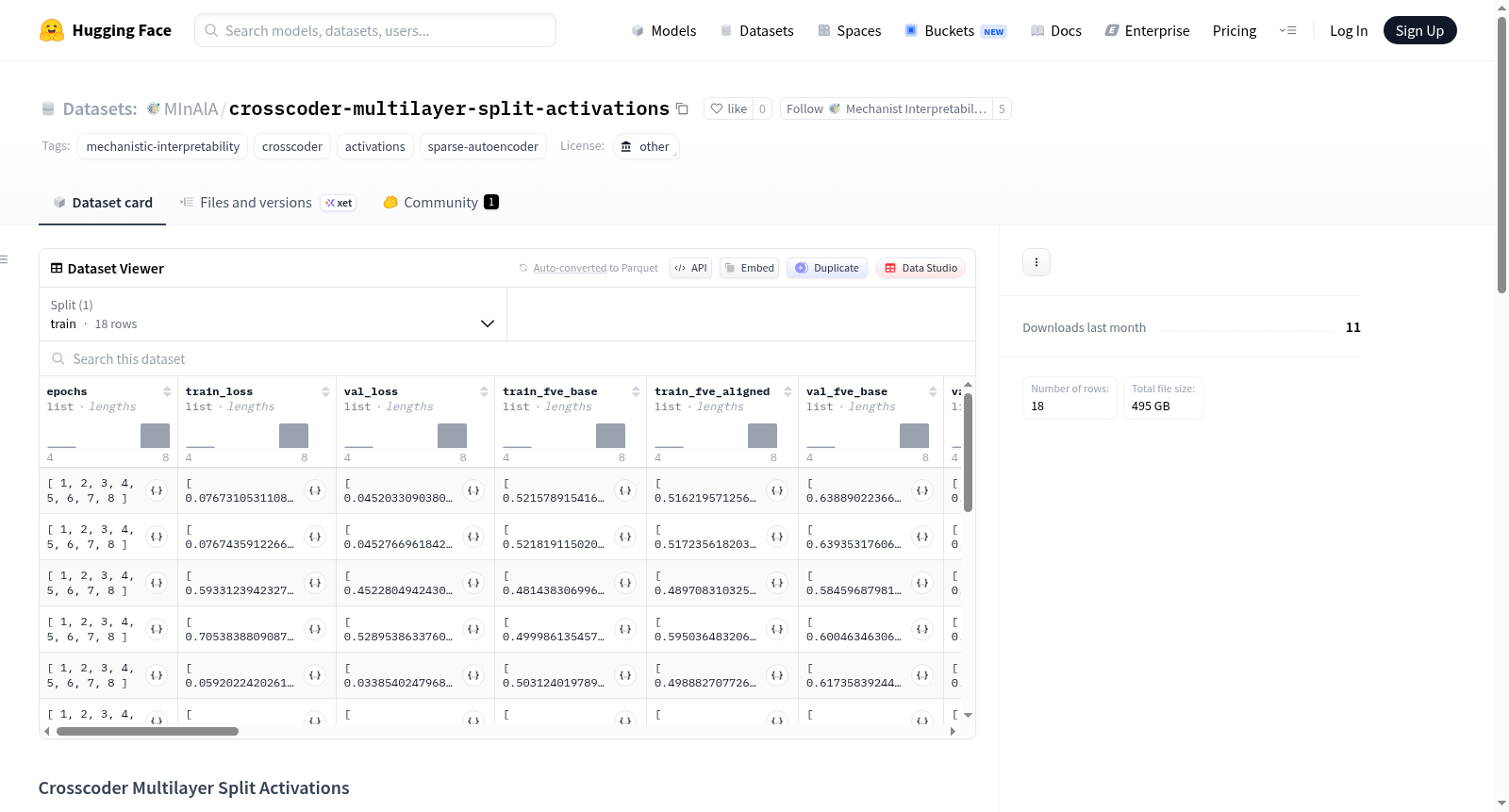Sort the train_fve_base column
The height and width of the screenshot is (812, 1509).
636,391
